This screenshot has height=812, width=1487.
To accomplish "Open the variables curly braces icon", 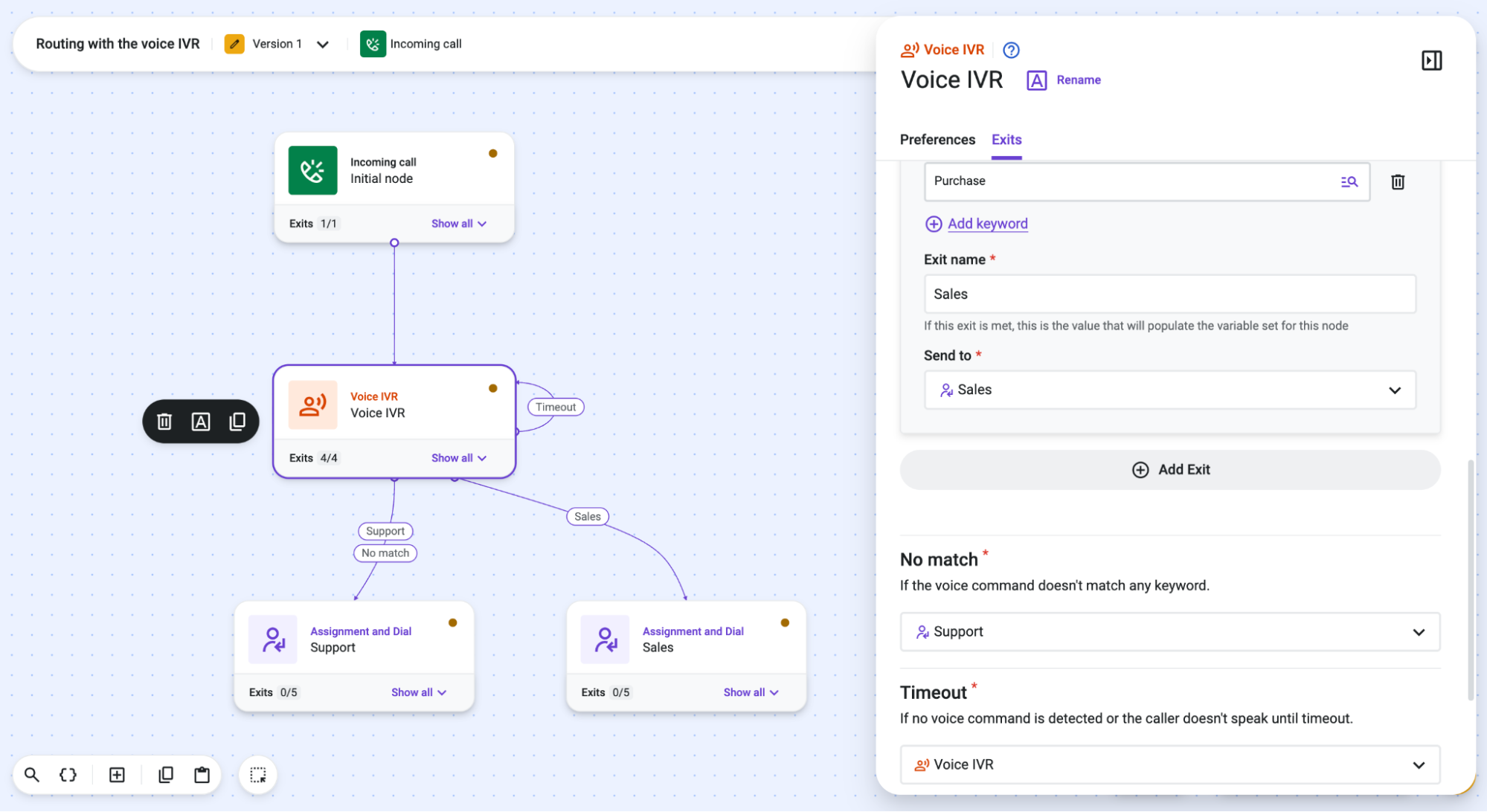I will click(x=68, y=775).
